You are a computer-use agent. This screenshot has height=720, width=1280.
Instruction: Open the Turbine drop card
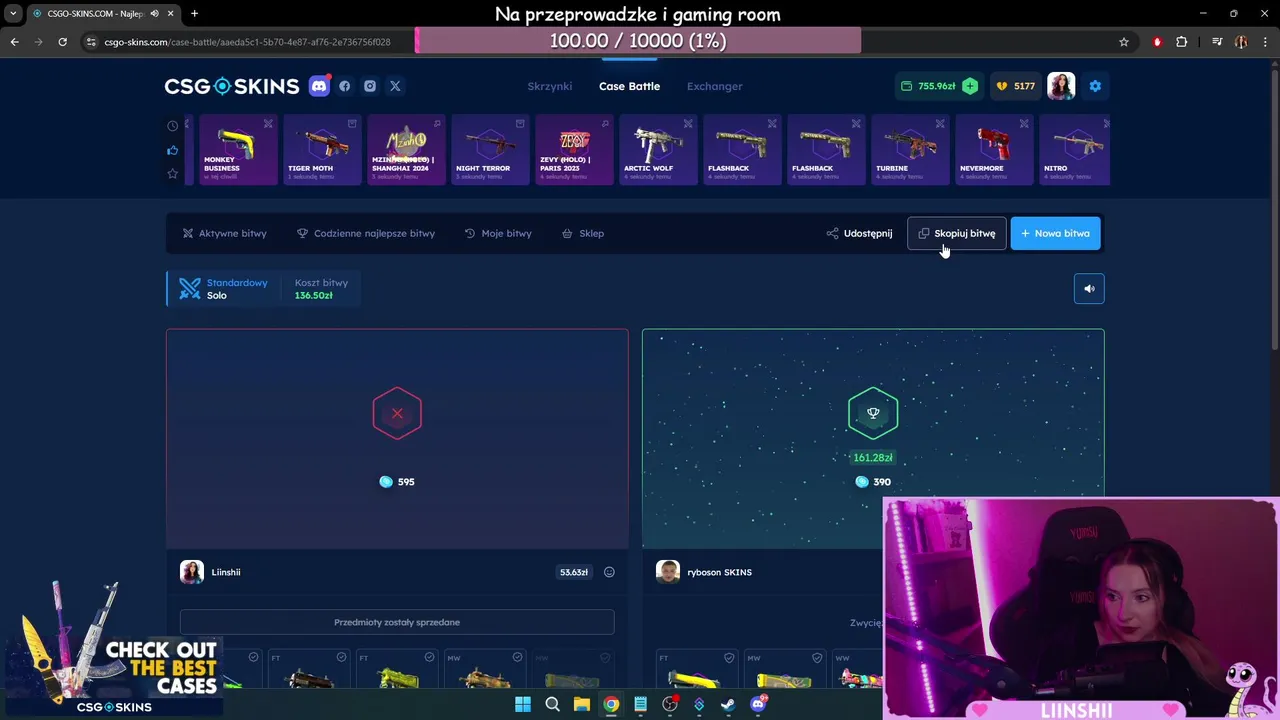pos(910,150)
